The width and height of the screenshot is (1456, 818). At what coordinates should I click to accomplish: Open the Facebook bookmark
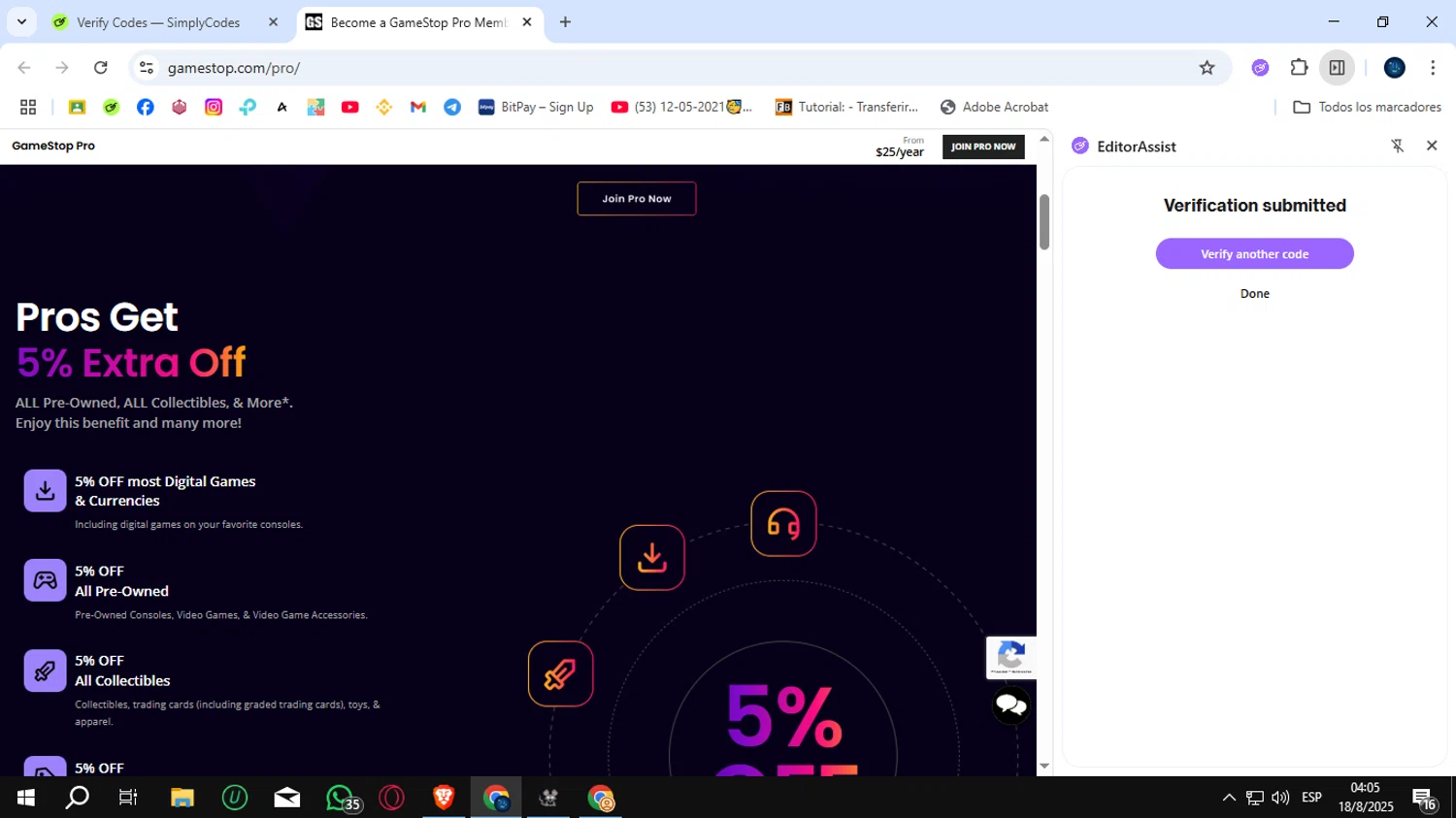(x=146, y=107)
